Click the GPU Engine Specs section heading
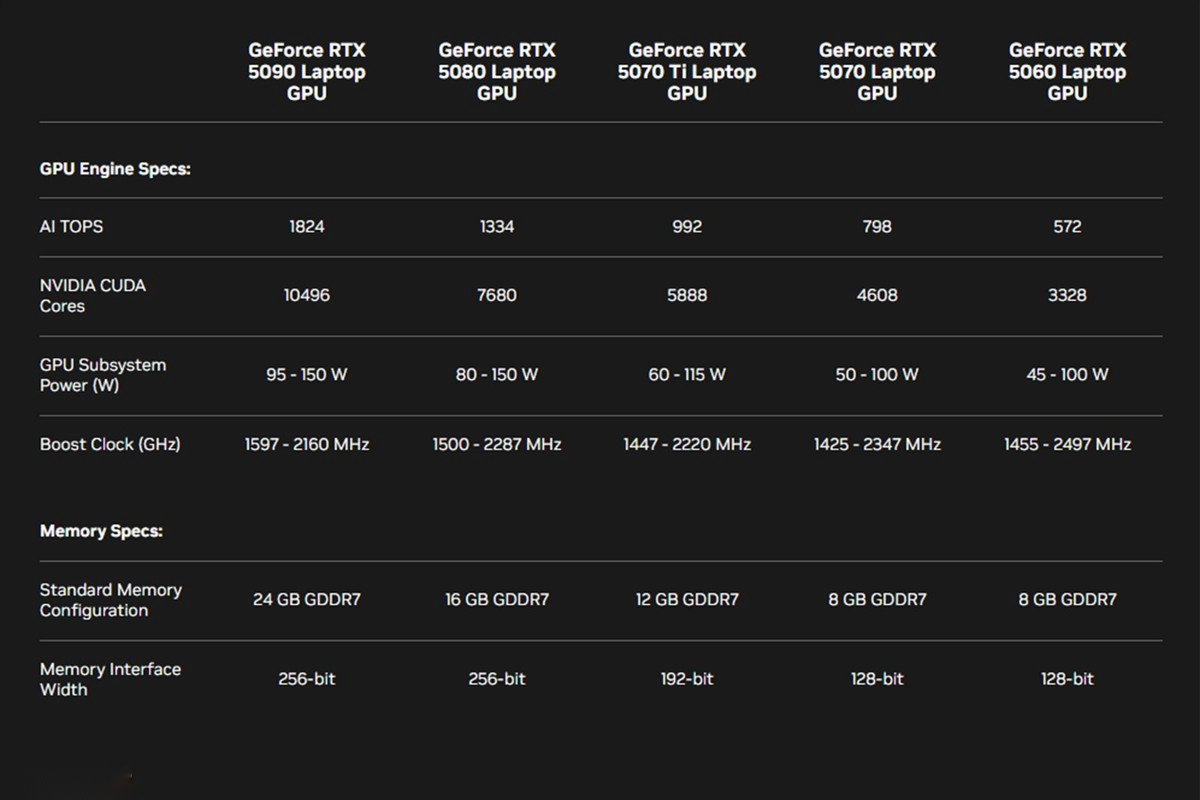This screenshot has width=1200, height=800. click(x=115, y=169)
